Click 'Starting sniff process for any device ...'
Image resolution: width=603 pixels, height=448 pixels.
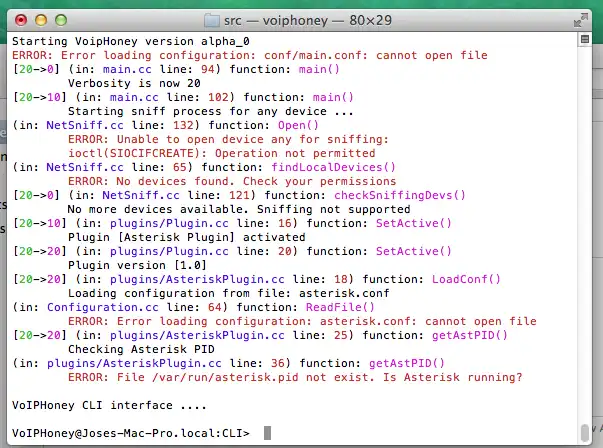(x=210, y=111)
